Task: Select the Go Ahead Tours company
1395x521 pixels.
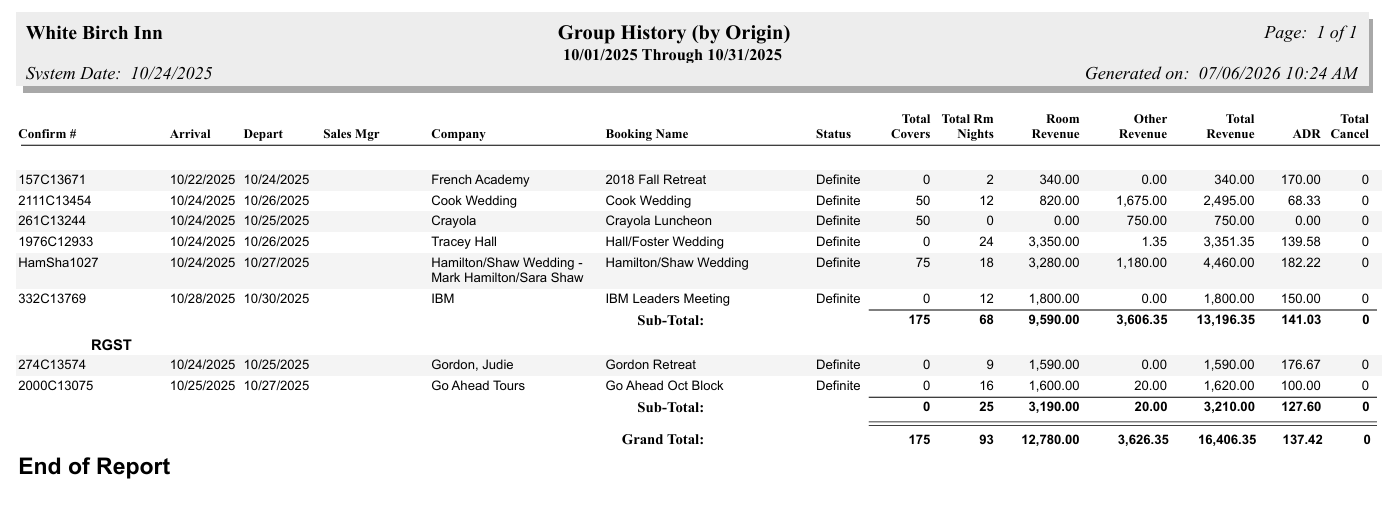Action: click(x=478, y=386)
